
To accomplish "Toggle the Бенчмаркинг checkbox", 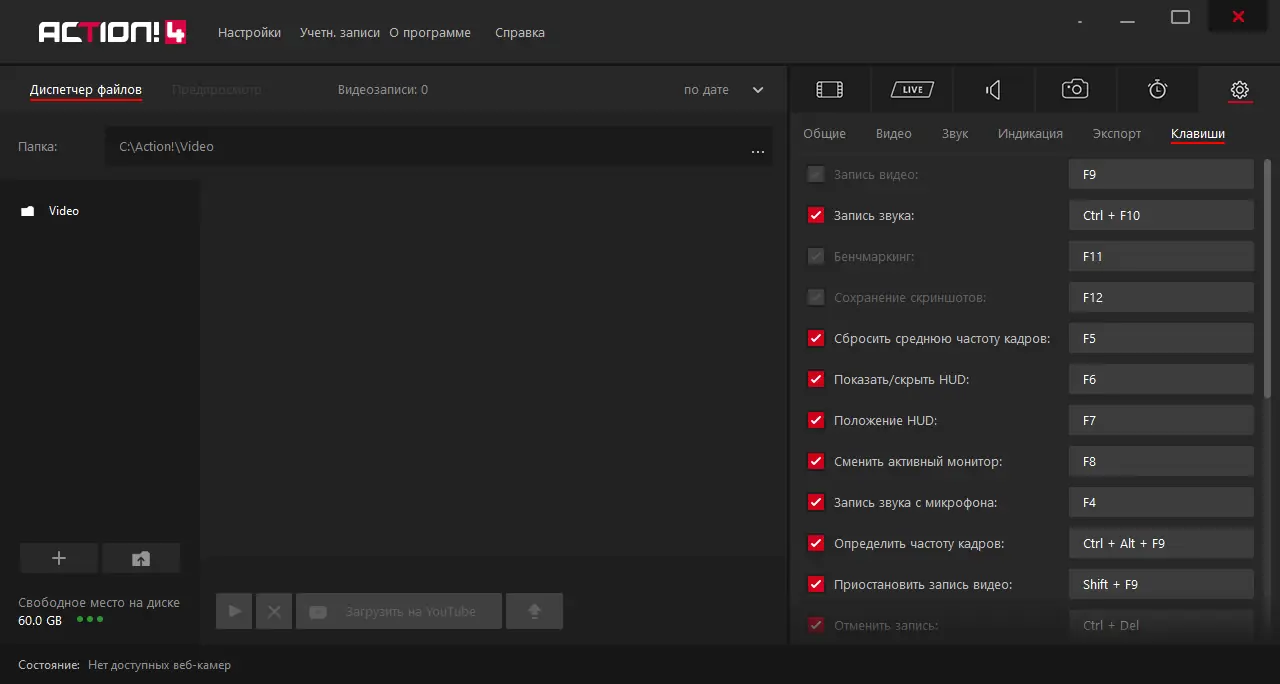I will pos(816,256).
